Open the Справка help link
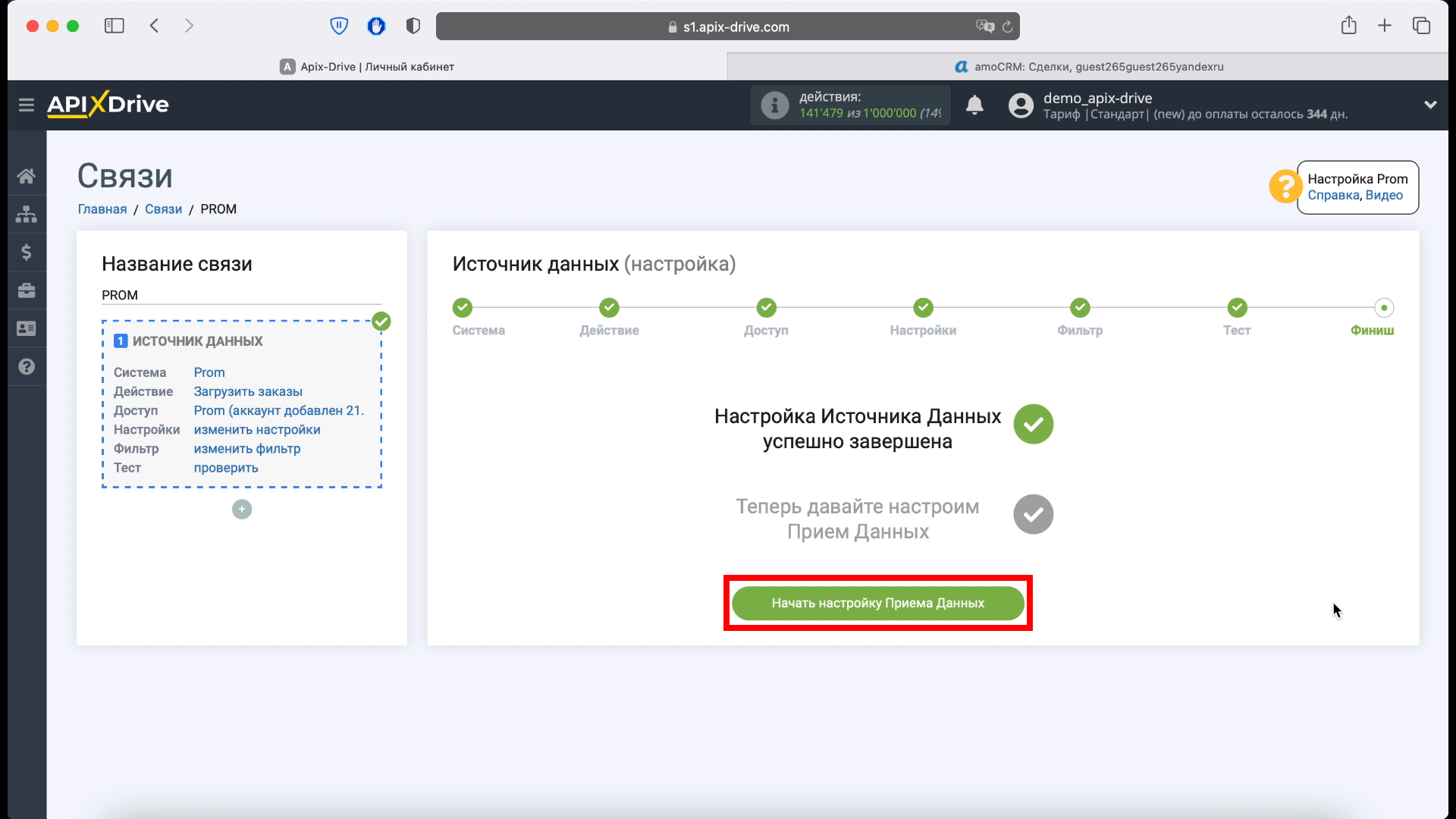 1333,195
